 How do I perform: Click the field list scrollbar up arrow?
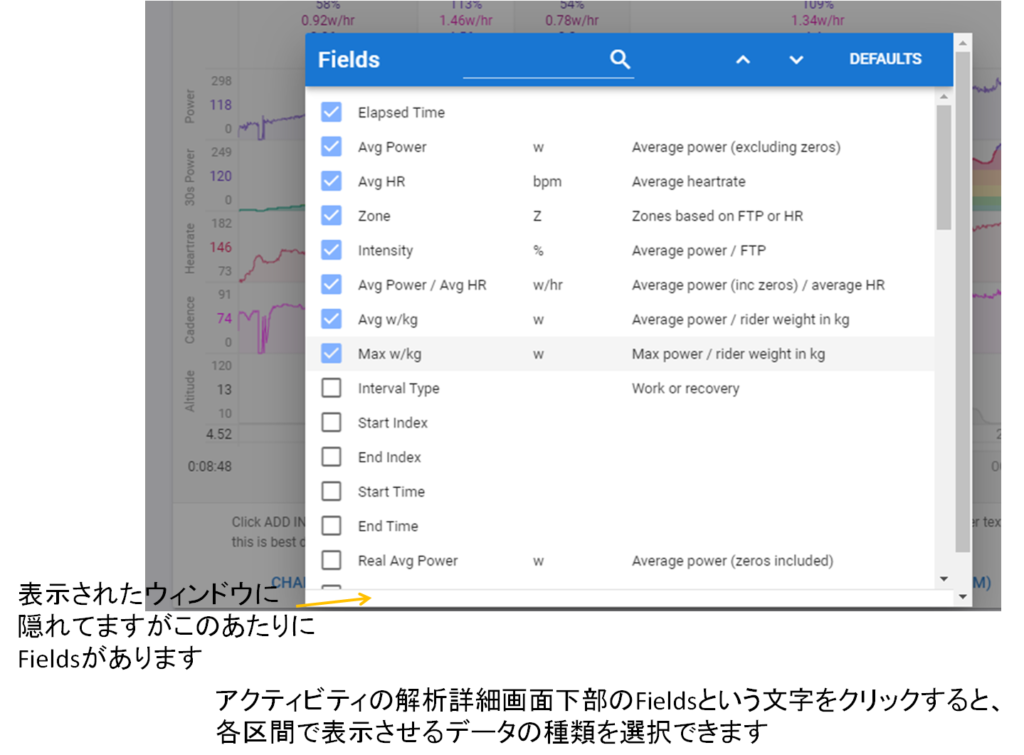pos(944,97)
